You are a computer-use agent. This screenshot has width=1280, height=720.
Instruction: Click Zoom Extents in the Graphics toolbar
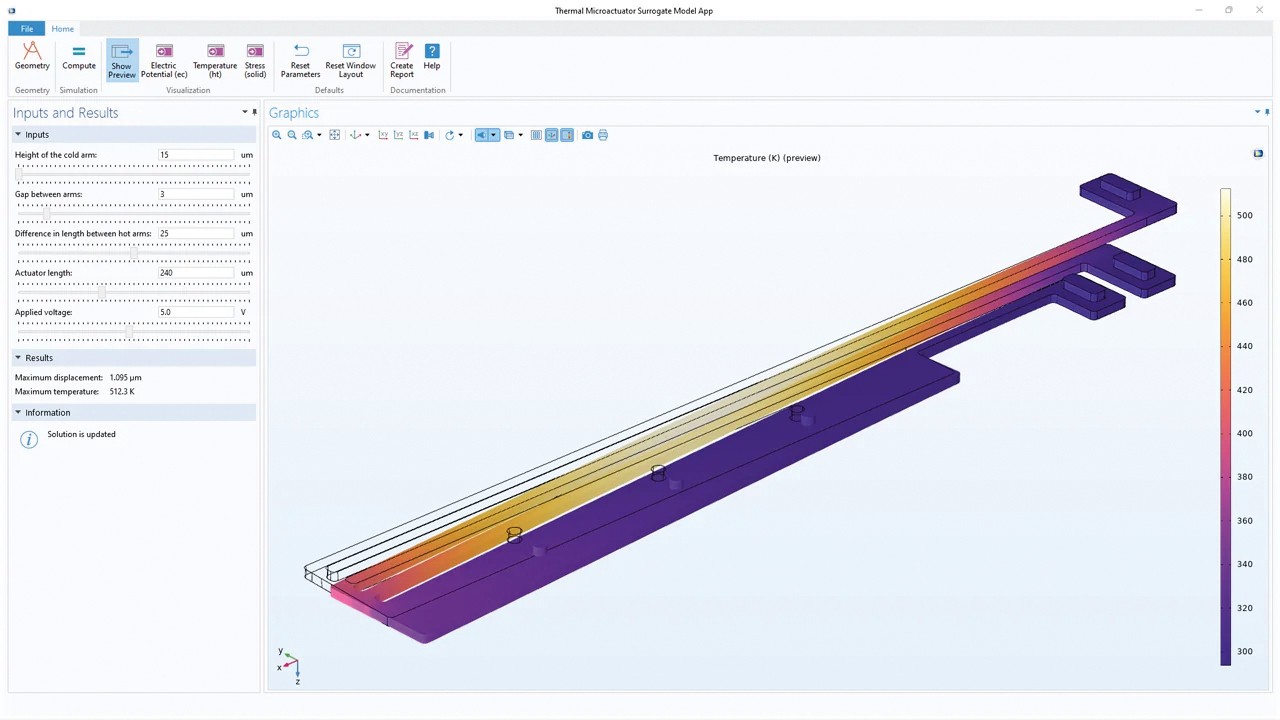(x=334, y=135)
